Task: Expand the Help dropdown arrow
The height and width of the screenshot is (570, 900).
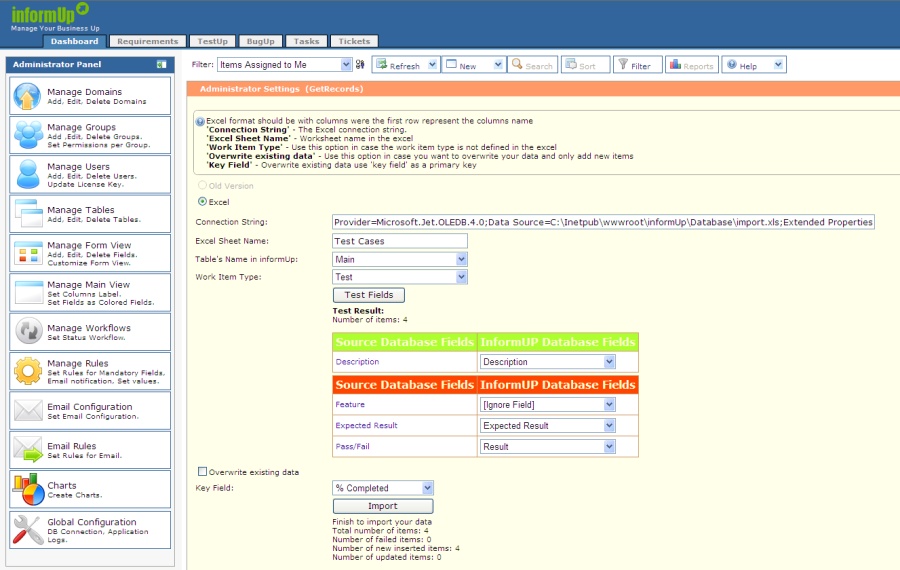Action: tap(778, 64)
